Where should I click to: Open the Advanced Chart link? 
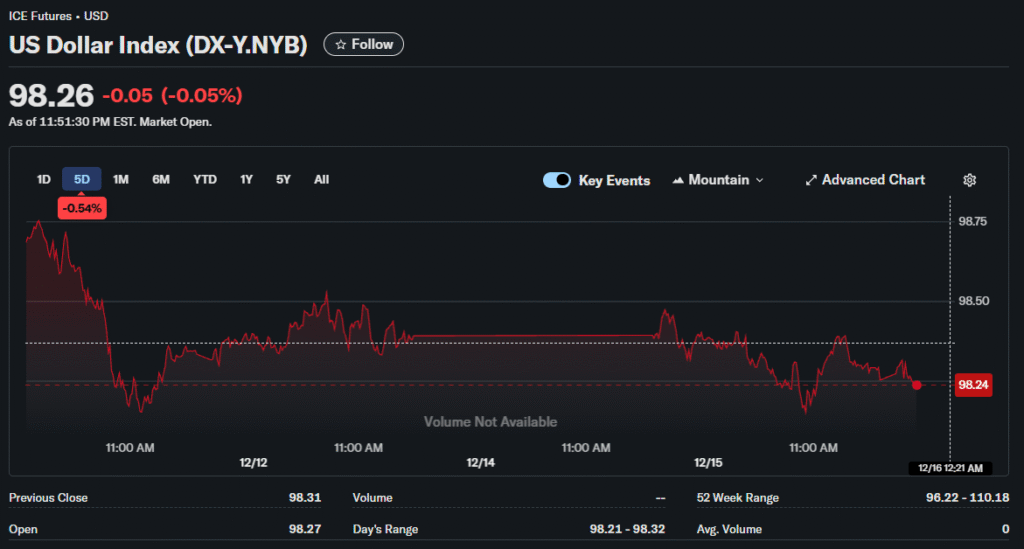(x=873, y=180)
